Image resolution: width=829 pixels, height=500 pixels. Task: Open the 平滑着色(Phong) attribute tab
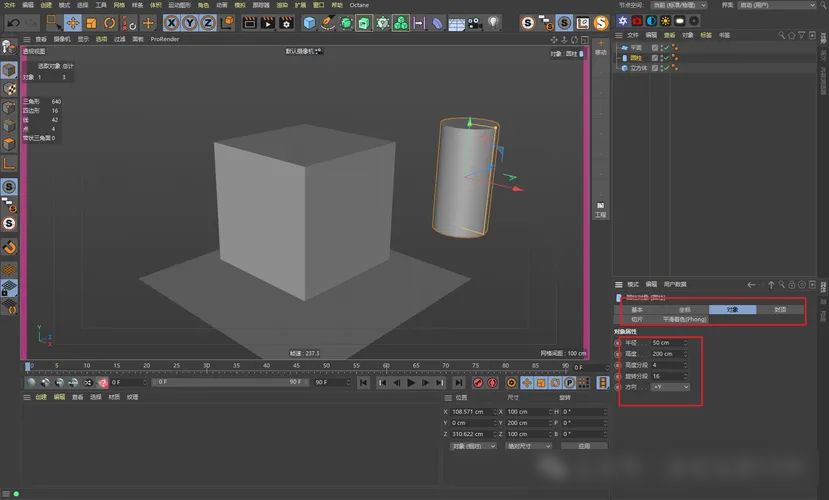(685, 319)
